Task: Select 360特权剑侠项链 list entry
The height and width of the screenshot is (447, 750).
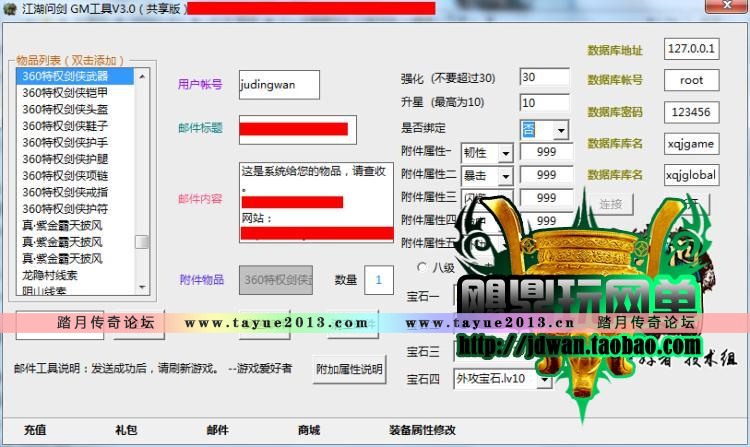Action: tap(75, 175)
